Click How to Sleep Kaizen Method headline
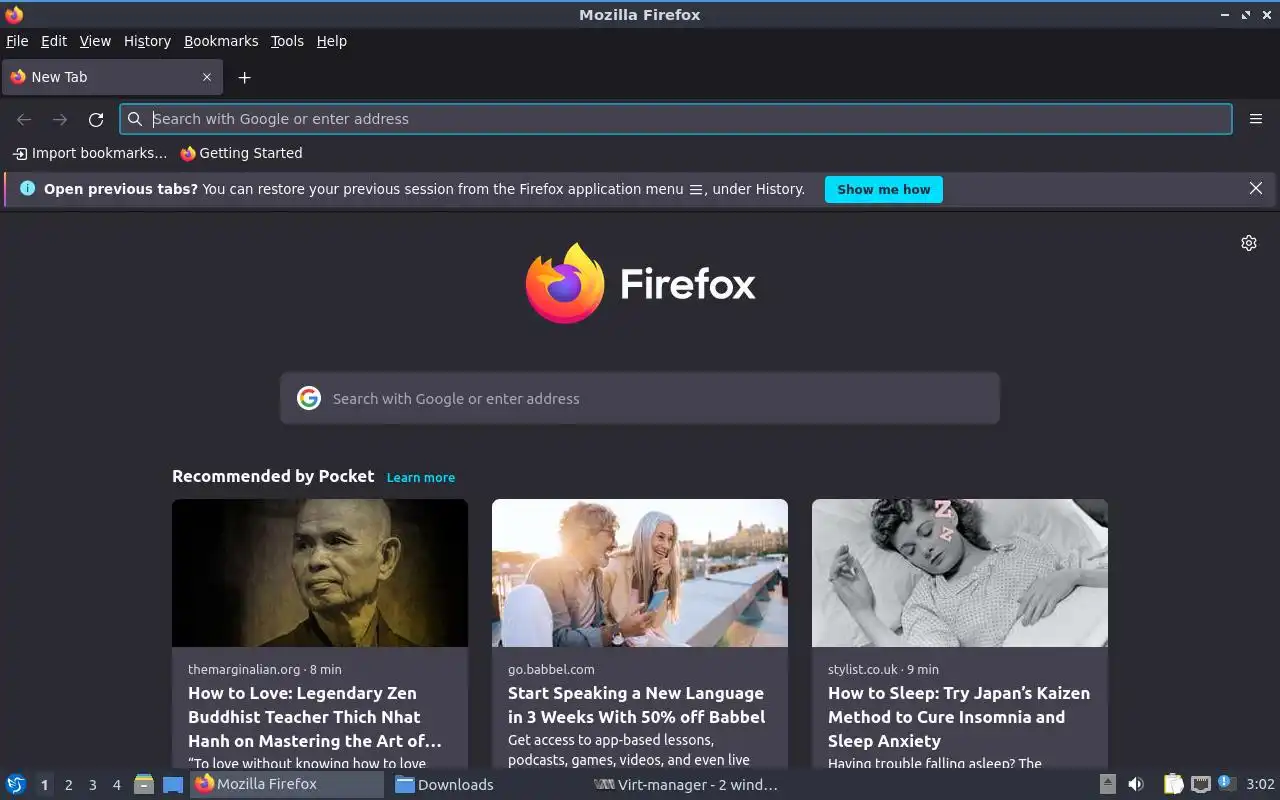 click(x=958, y=717)
